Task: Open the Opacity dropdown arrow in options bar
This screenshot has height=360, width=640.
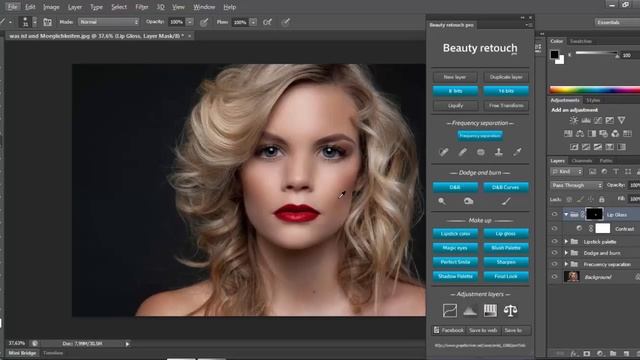Action: click(x=189, y=22)
